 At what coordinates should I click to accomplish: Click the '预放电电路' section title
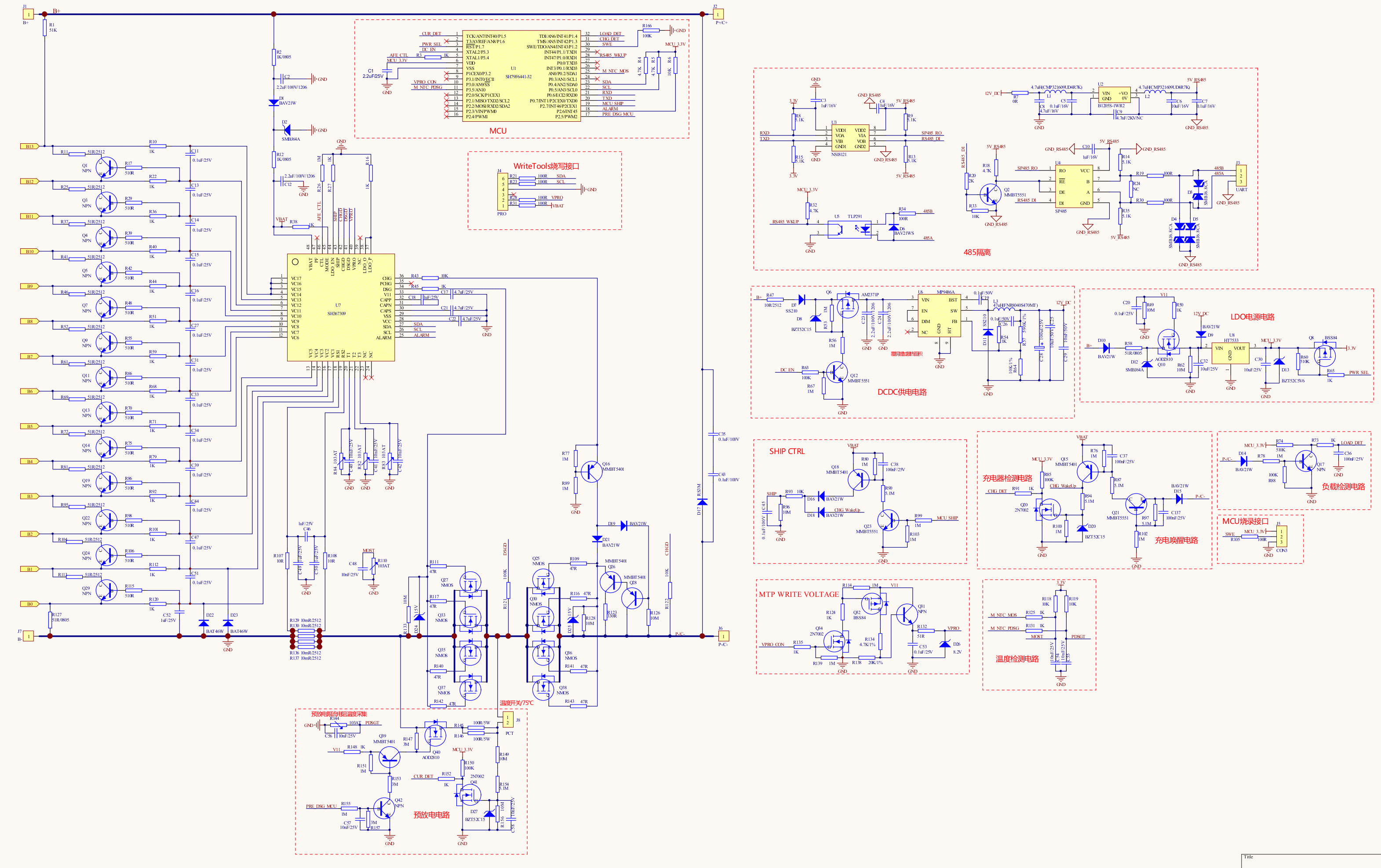coord(431,815)
